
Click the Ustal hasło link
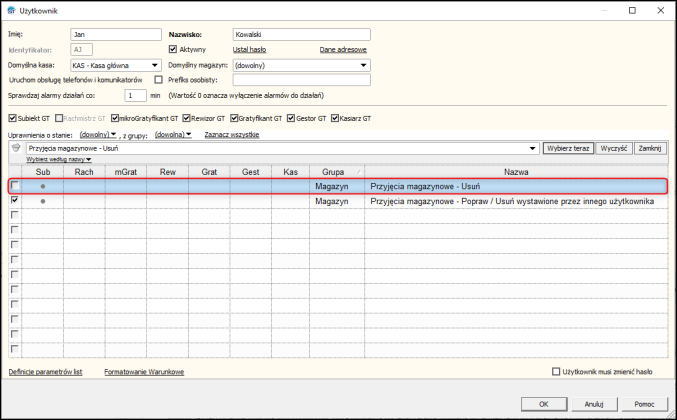point(249,50)
